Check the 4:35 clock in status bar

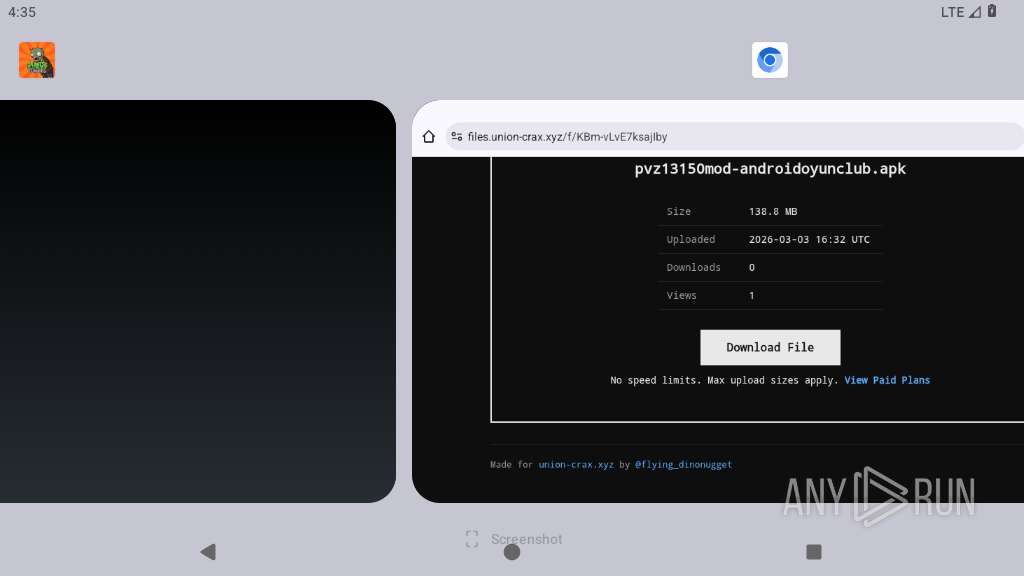pyautogui.click(x=22, y=12)
